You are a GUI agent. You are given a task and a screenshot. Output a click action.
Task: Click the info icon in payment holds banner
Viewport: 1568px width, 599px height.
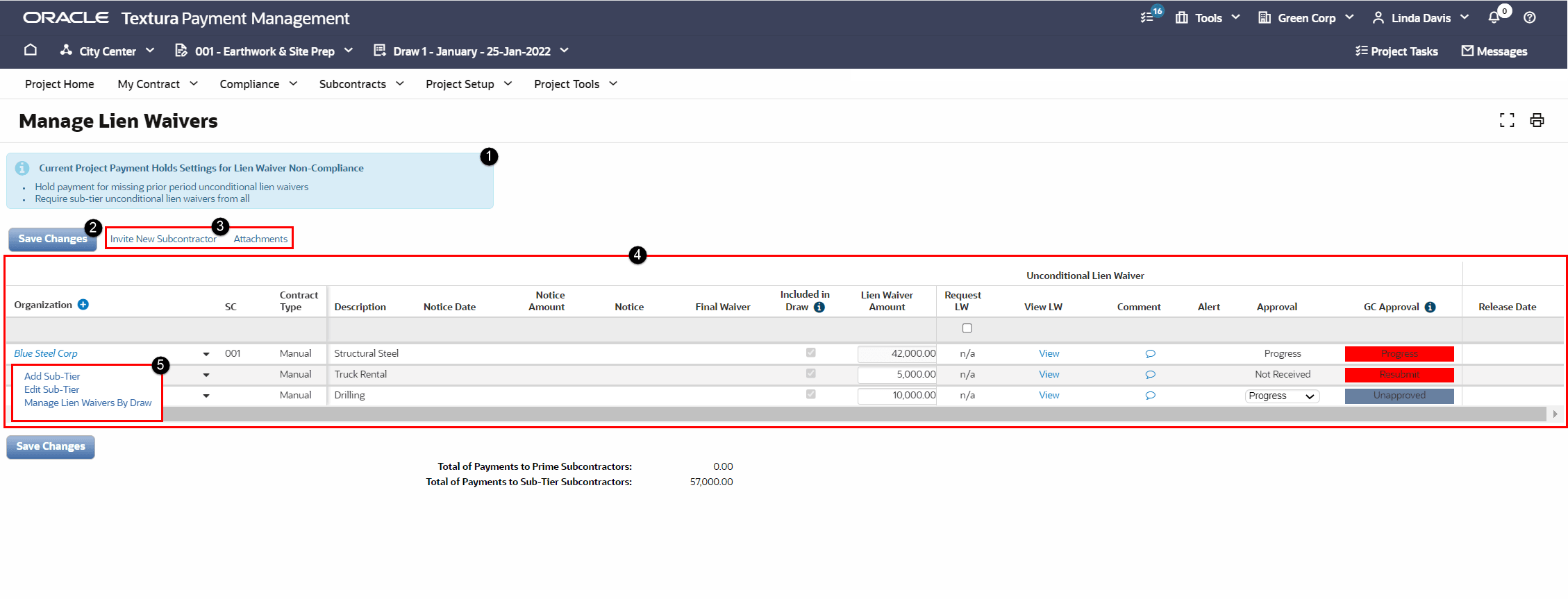tap(22, 168)
